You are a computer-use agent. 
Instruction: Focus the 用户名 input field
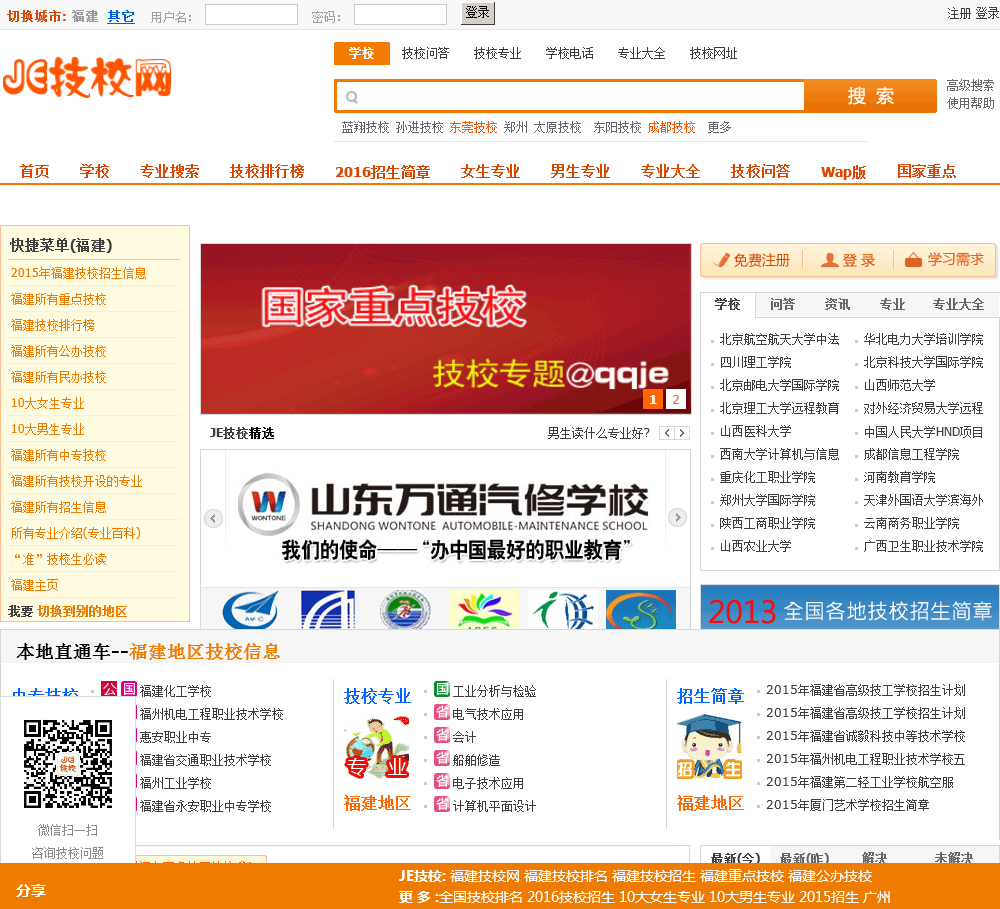[251, 15]
